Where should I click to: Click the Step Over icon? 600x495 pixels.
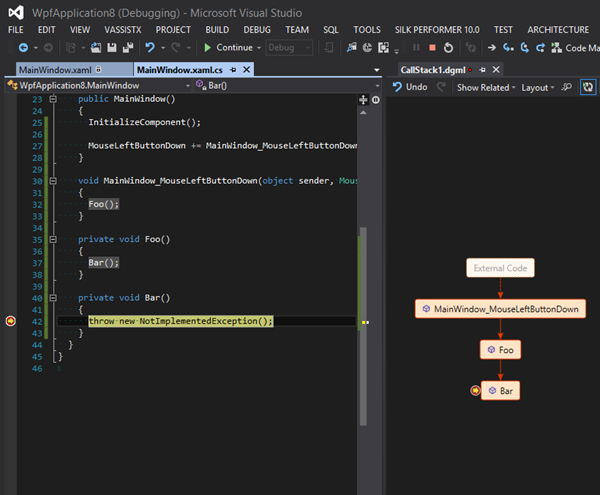pyautogui.click(x=525, y=48)
